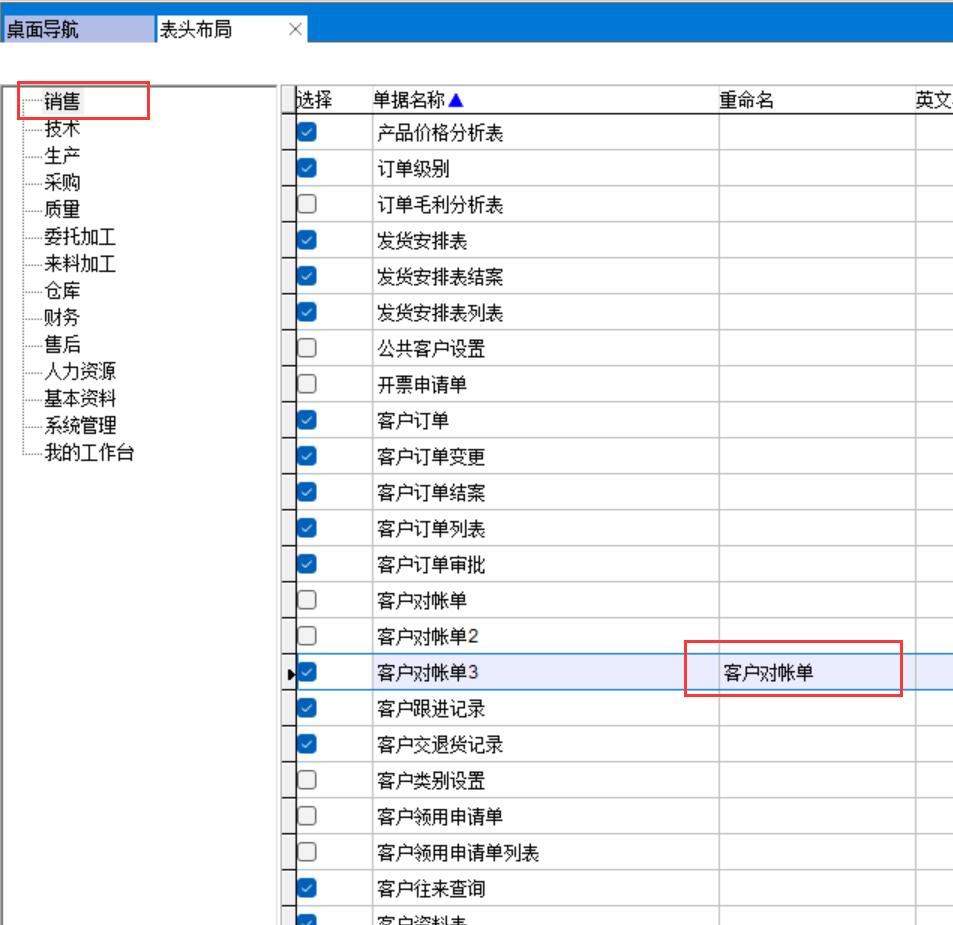Screen dimensions: 953x925
Task: Click the 重命名 column header
Action: [x=746, y=100]
